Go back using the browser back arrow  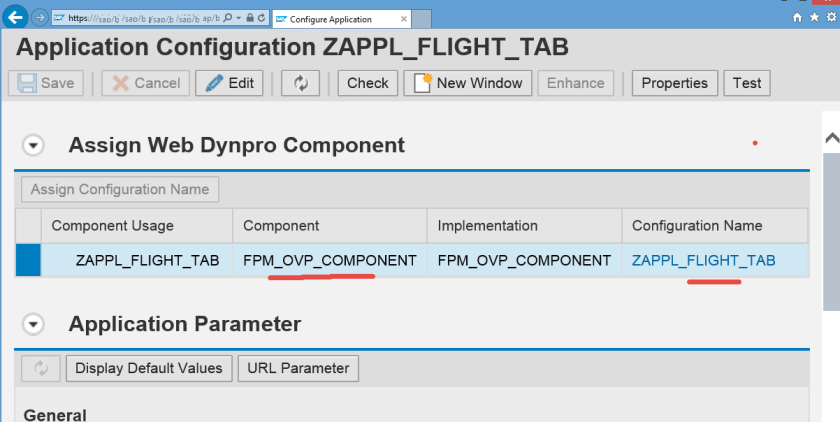tap(15, 17)
